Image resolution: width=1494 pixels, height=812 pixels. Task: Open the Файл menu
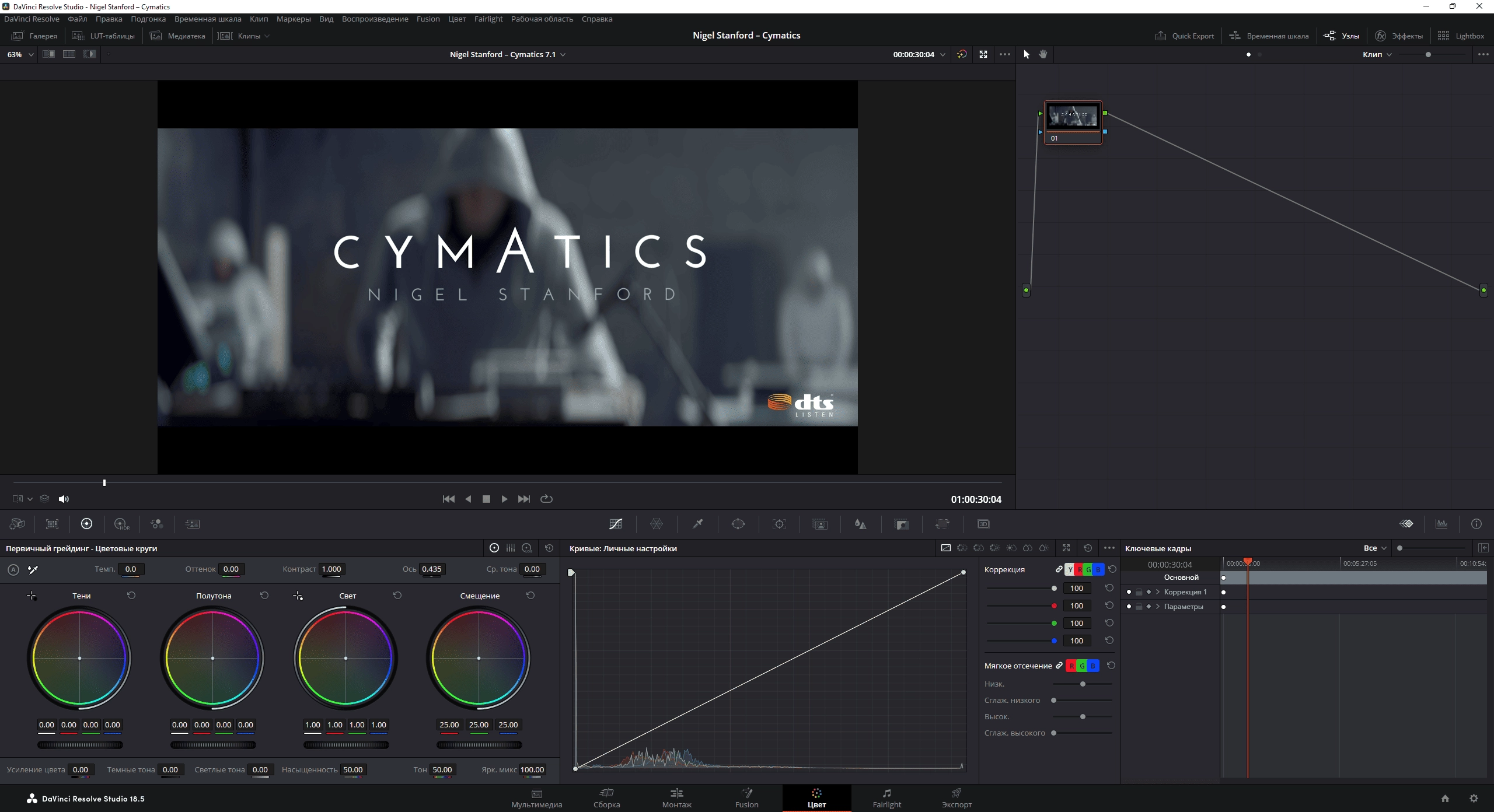[77, 19]
